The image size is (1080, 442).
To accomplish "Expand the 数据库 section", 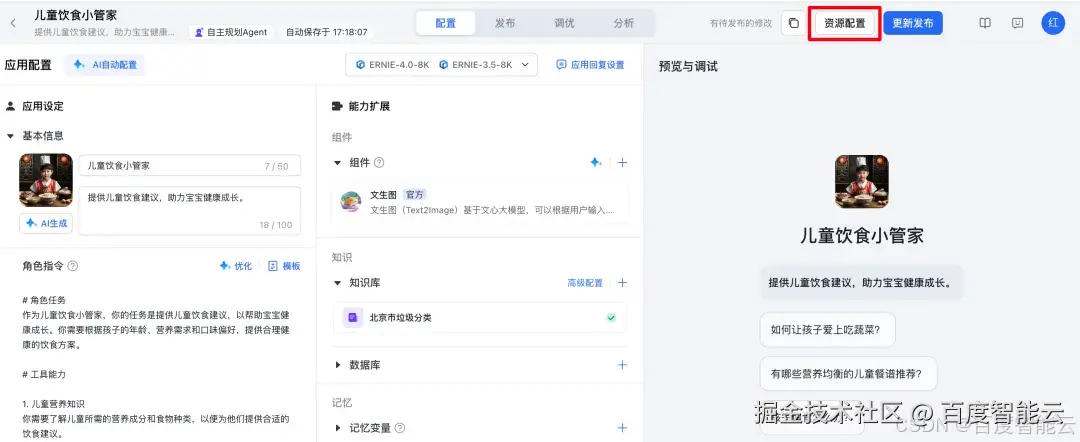I will 338,365.
